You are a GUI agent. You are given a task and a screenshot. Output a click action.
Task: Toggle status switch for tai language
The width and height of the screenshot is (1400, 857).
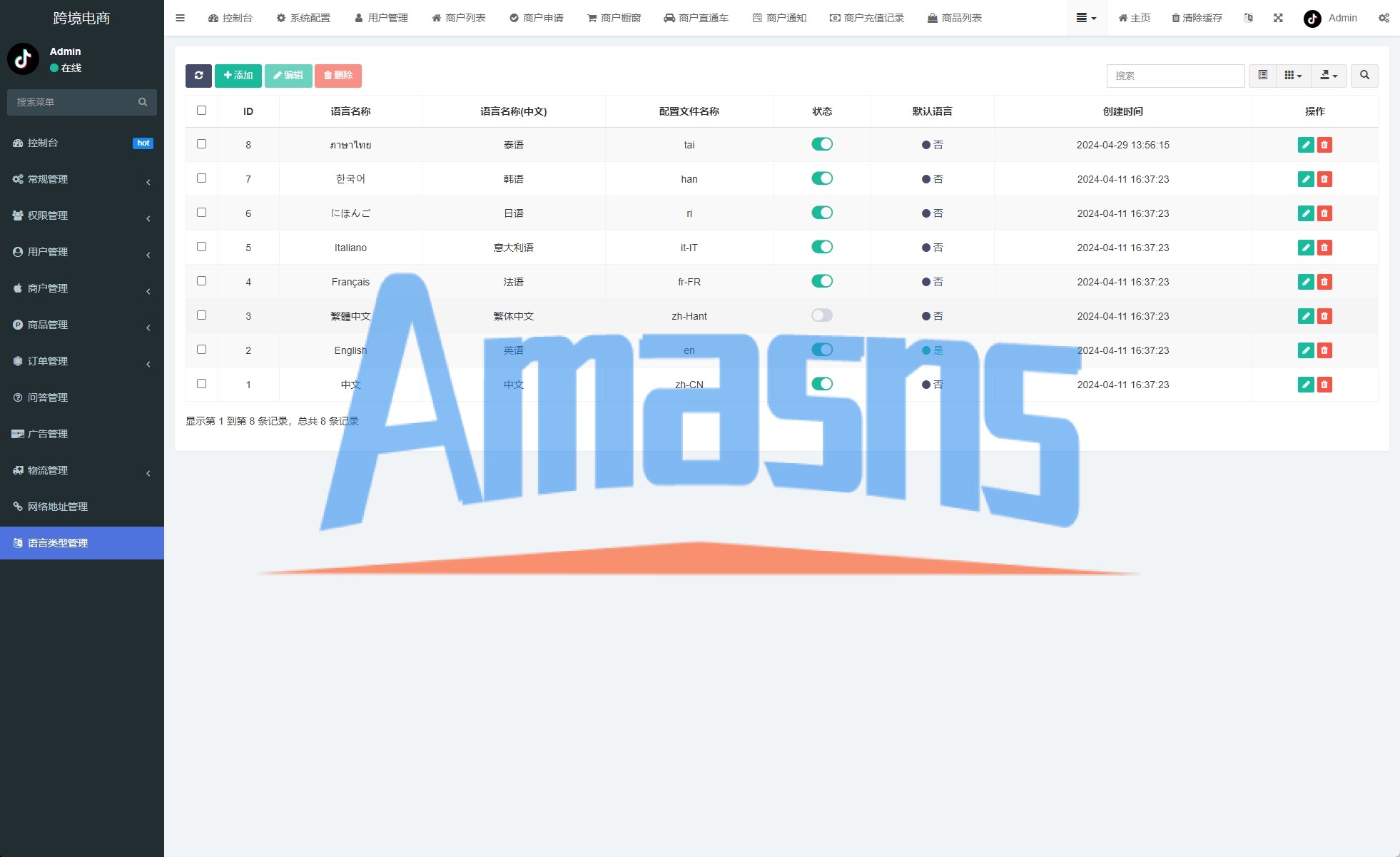click(822, 144)
